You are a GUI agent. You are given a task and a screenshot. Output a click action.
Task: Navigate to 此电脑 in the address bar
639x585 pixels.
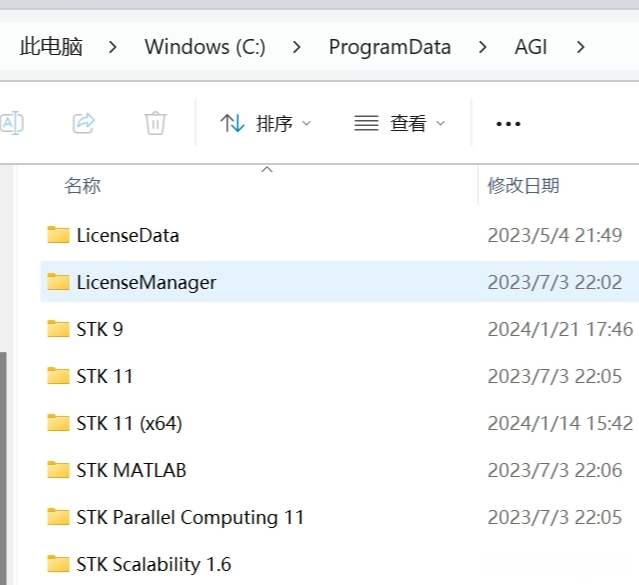[51, 47]
